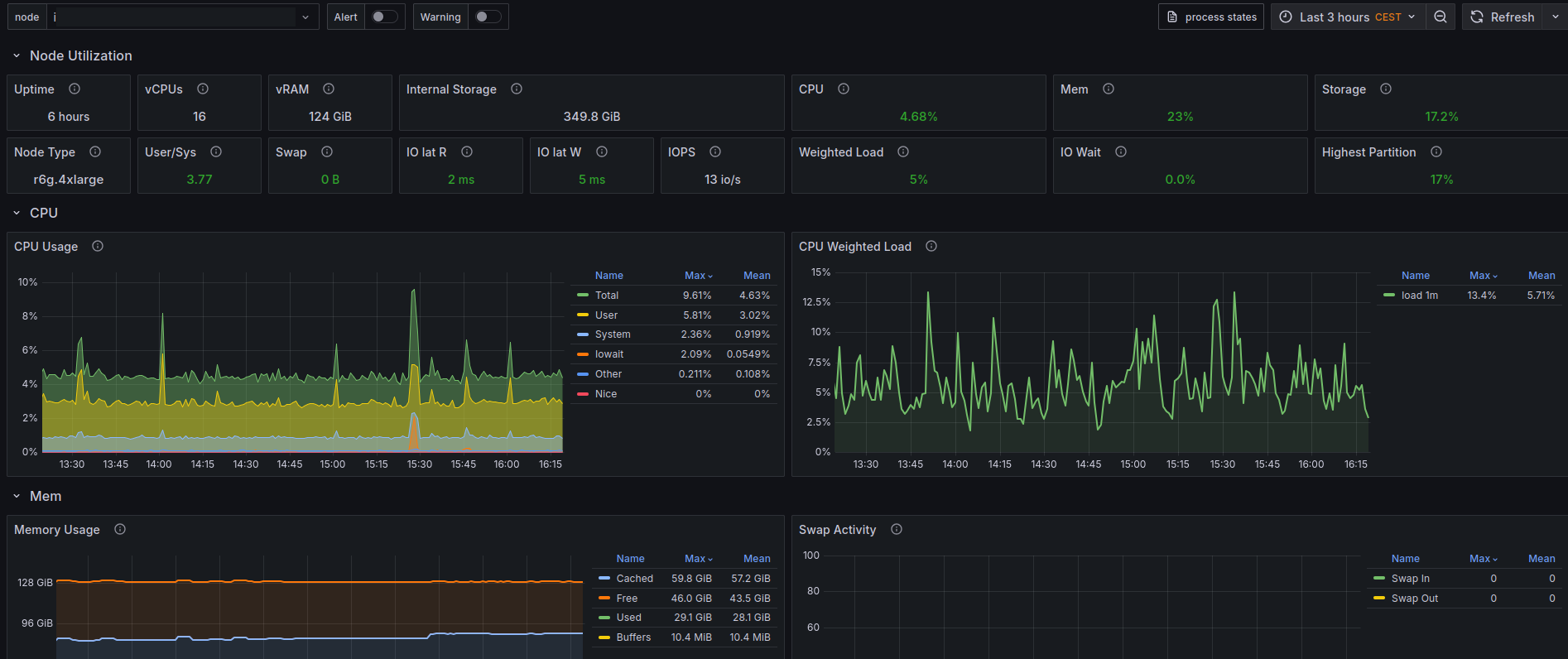Click the info icon next to CPU Weighted Load
Image resolution: width=1568 pixels, height=659 pixels.
tap(931, 246)
